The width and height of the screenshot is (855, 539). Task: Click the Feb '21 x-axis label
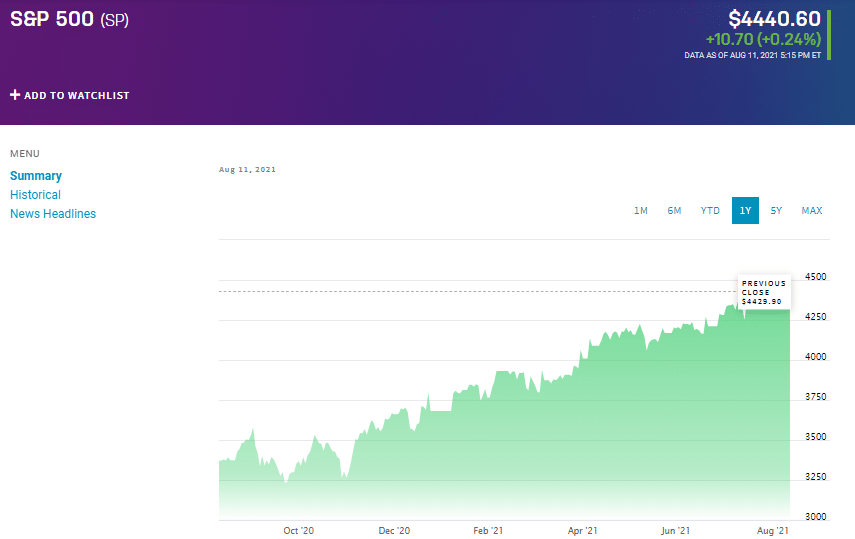488,531
